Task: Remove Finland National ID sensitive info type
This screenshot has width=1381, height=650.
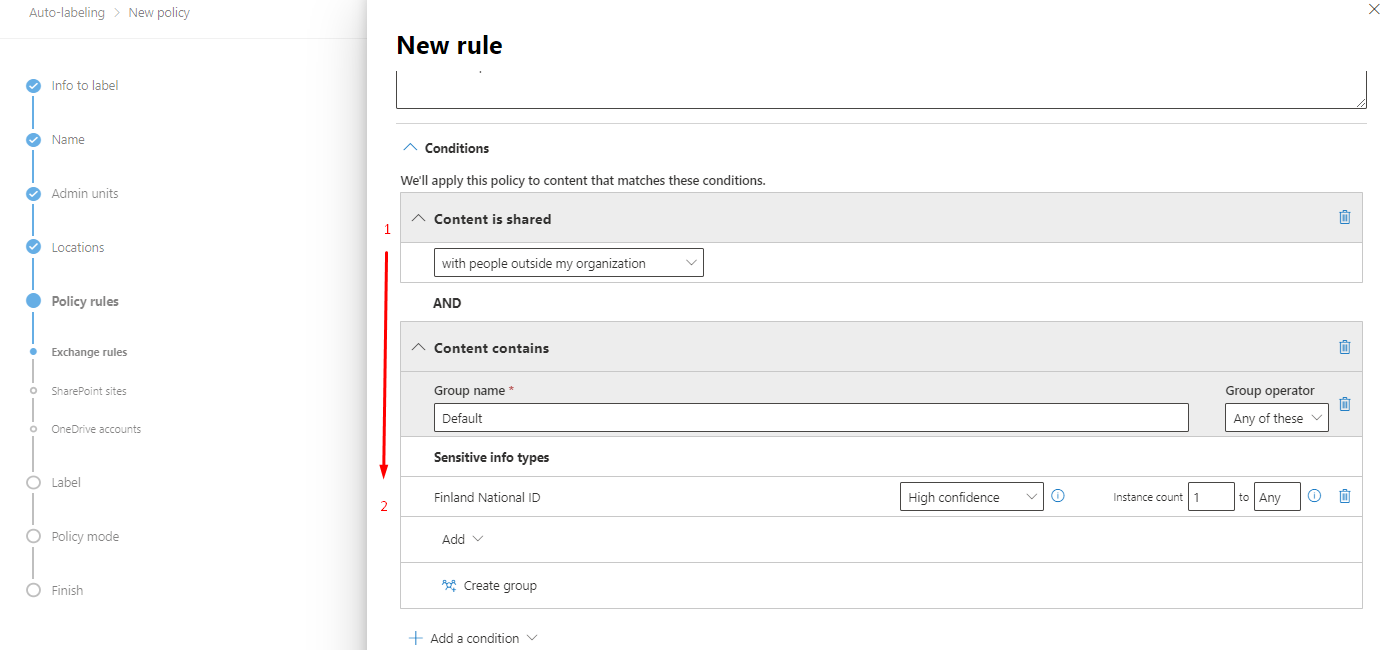Action: click(1344, 496)
